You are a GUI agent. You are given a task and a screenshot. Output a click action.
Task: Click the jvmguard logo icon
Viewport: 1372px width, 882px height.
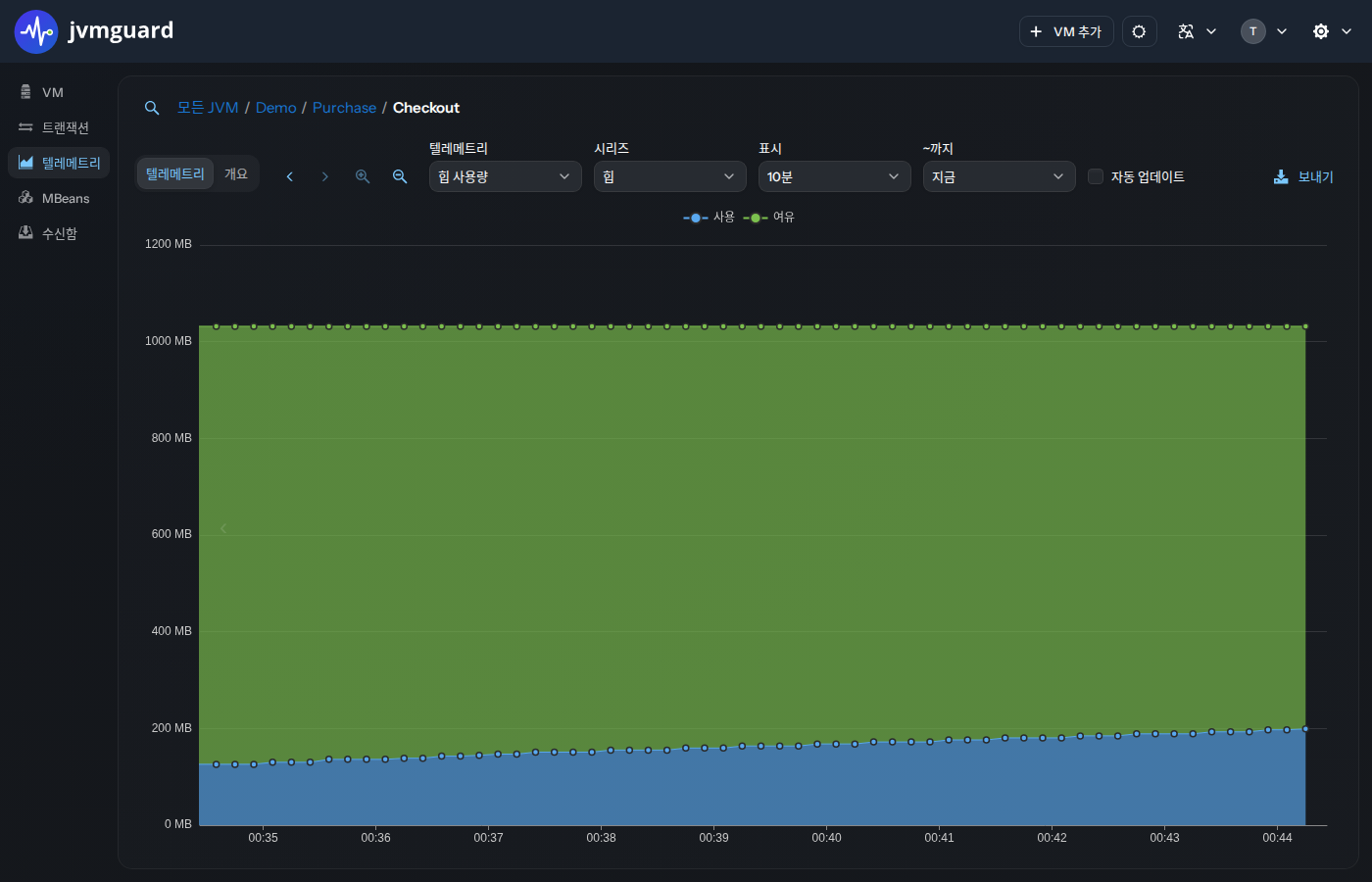(x=36, y=31)
